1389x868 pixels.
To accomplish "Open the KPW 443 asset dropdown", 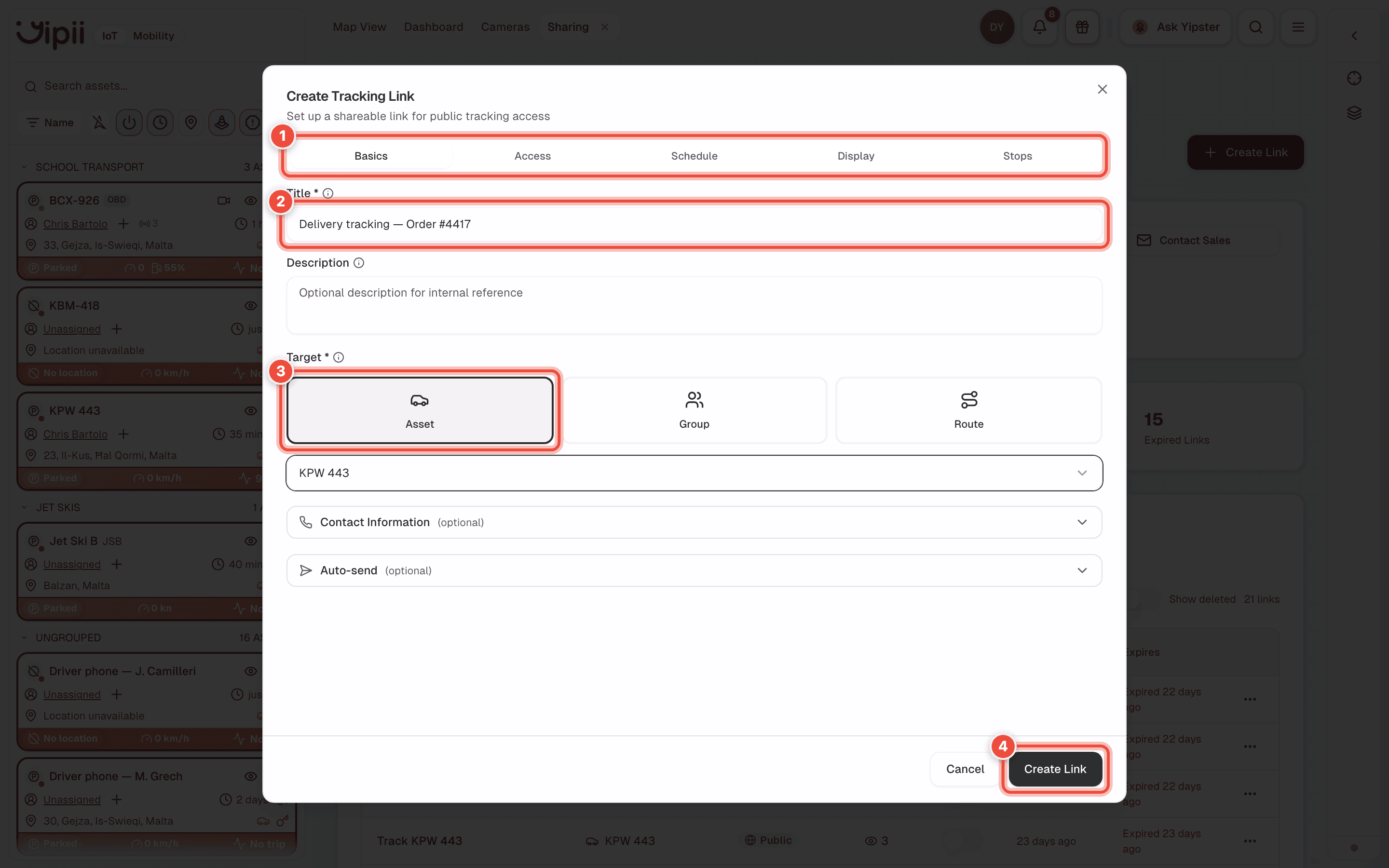I will tap(694, 473).
